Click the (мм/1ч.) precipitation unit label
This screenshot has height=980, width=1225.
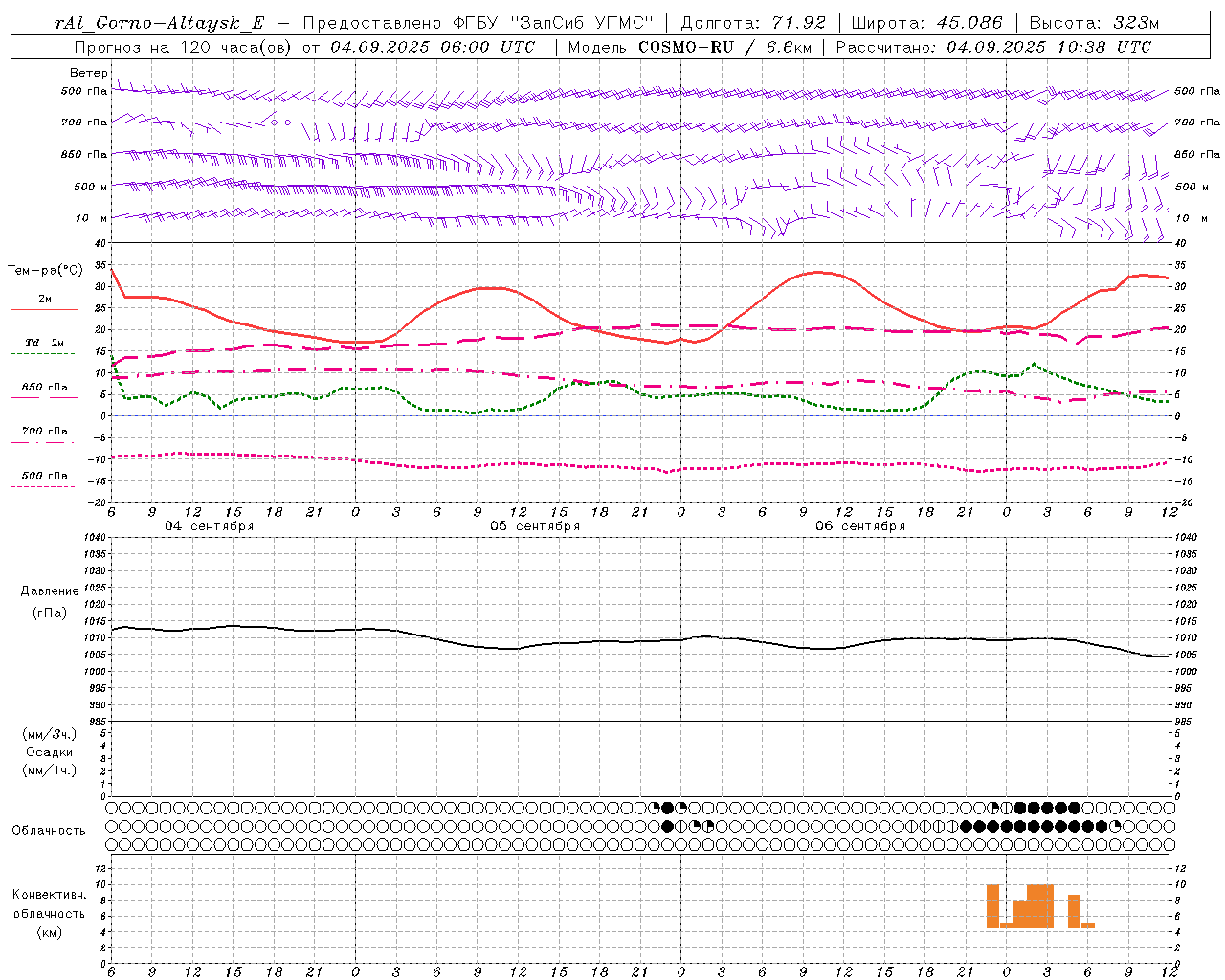pos(50,770)
